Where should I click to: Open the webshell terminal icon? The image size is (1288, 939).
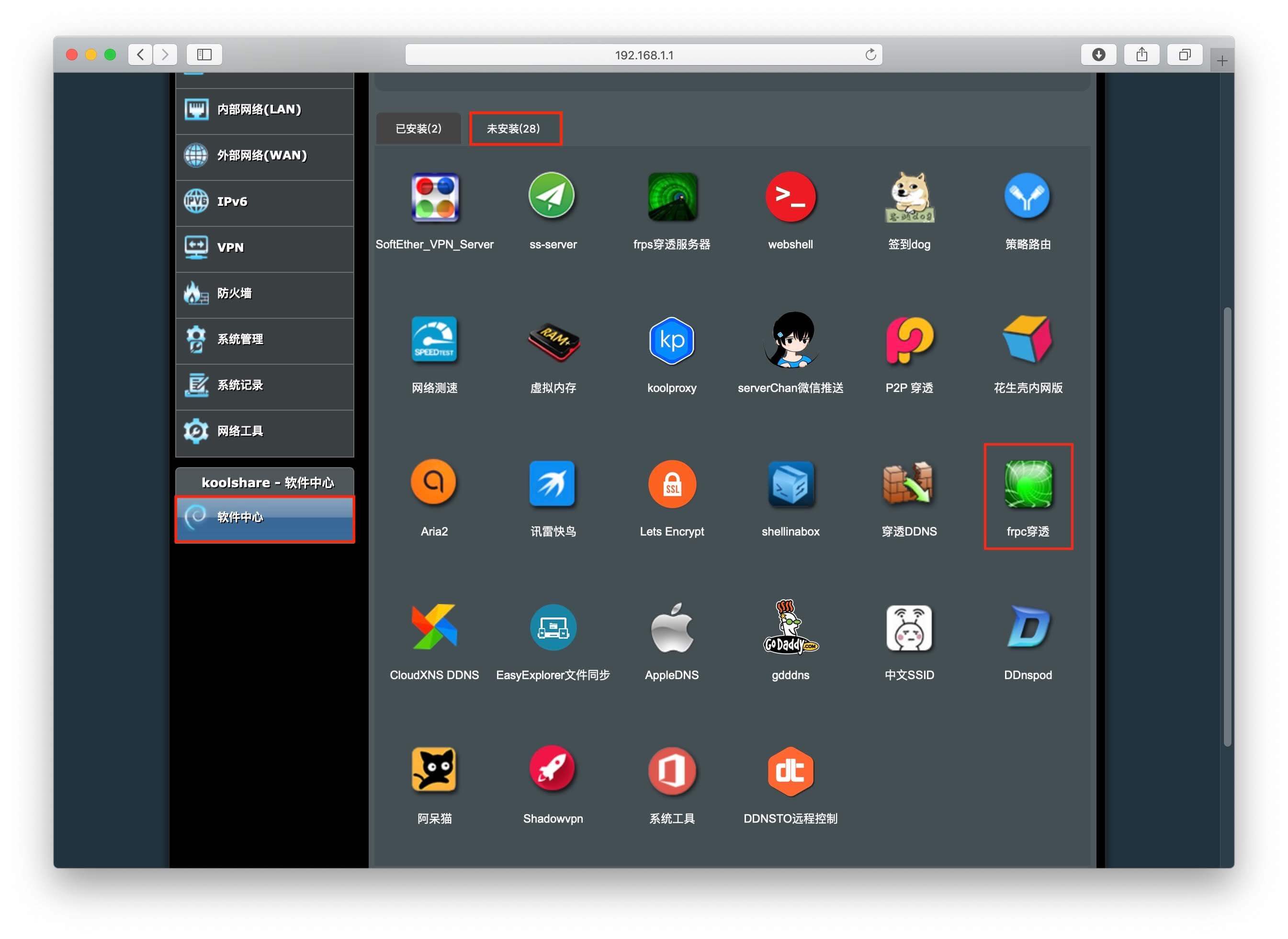790,197
